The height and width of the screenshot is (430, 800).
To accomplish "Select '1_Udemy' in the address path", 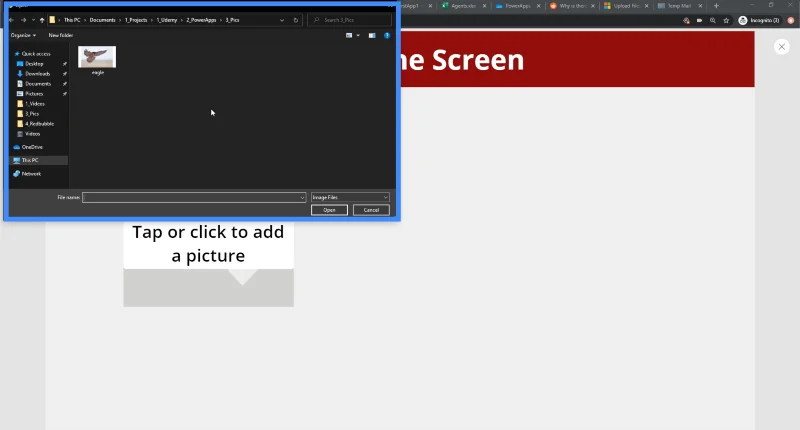I will pos(167,20).
